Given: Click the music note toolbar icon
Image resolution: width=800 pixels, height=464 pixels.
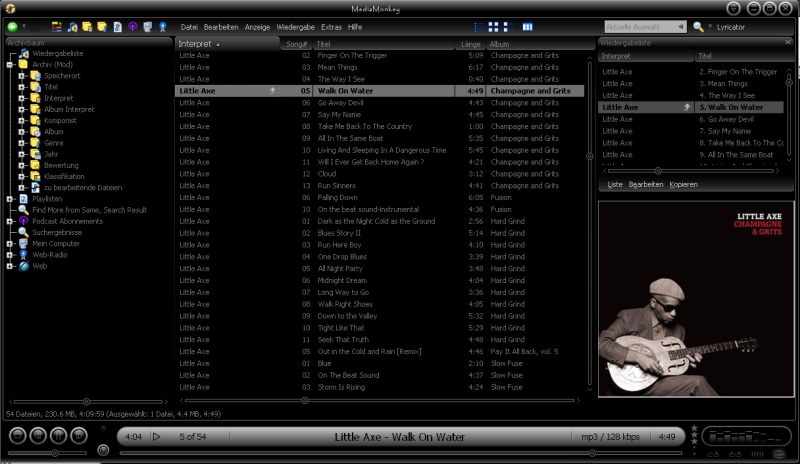Looking at the screenshot, I should (x=72, y=27).
